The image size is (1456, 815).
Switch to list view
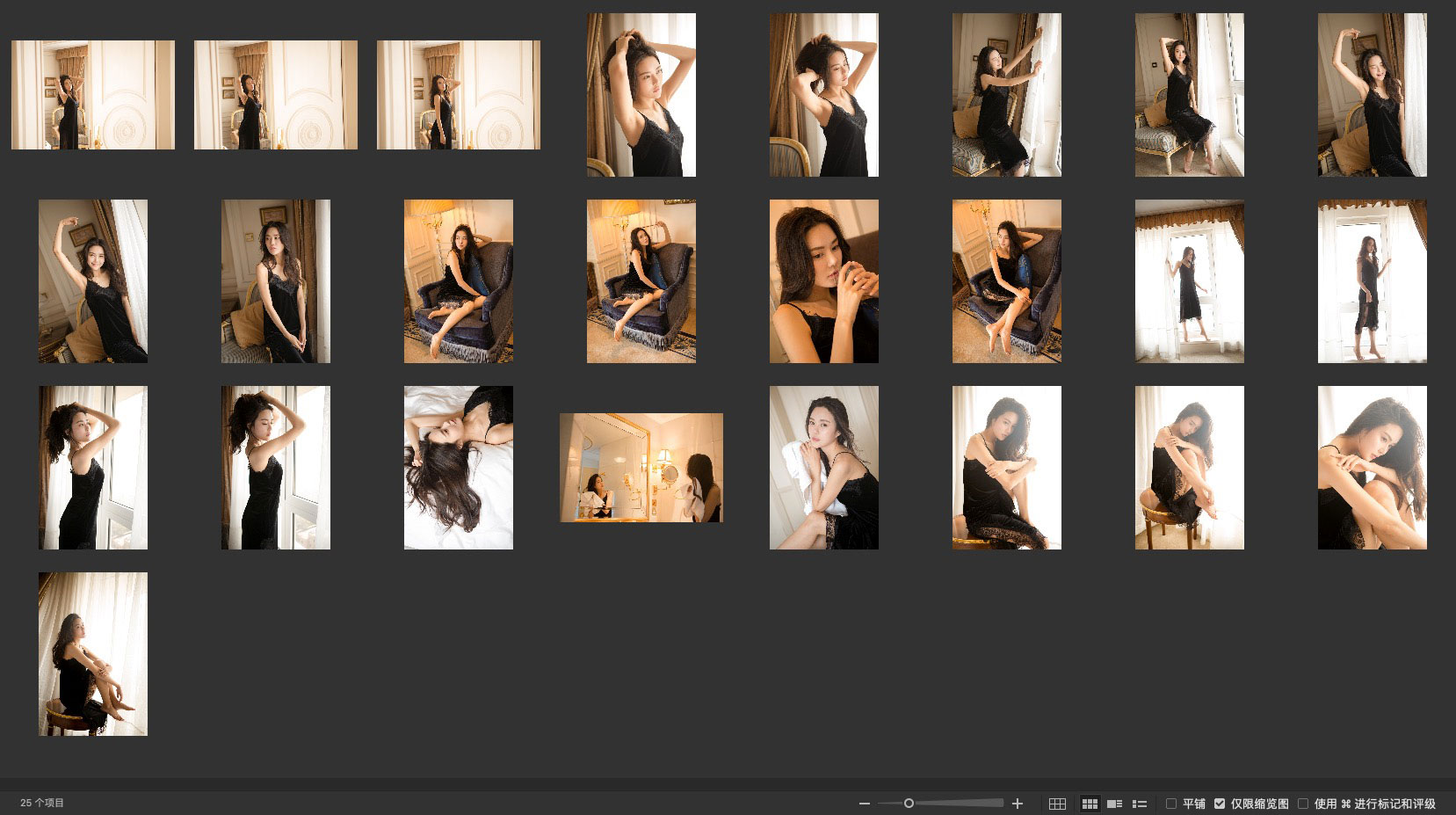1140,804
